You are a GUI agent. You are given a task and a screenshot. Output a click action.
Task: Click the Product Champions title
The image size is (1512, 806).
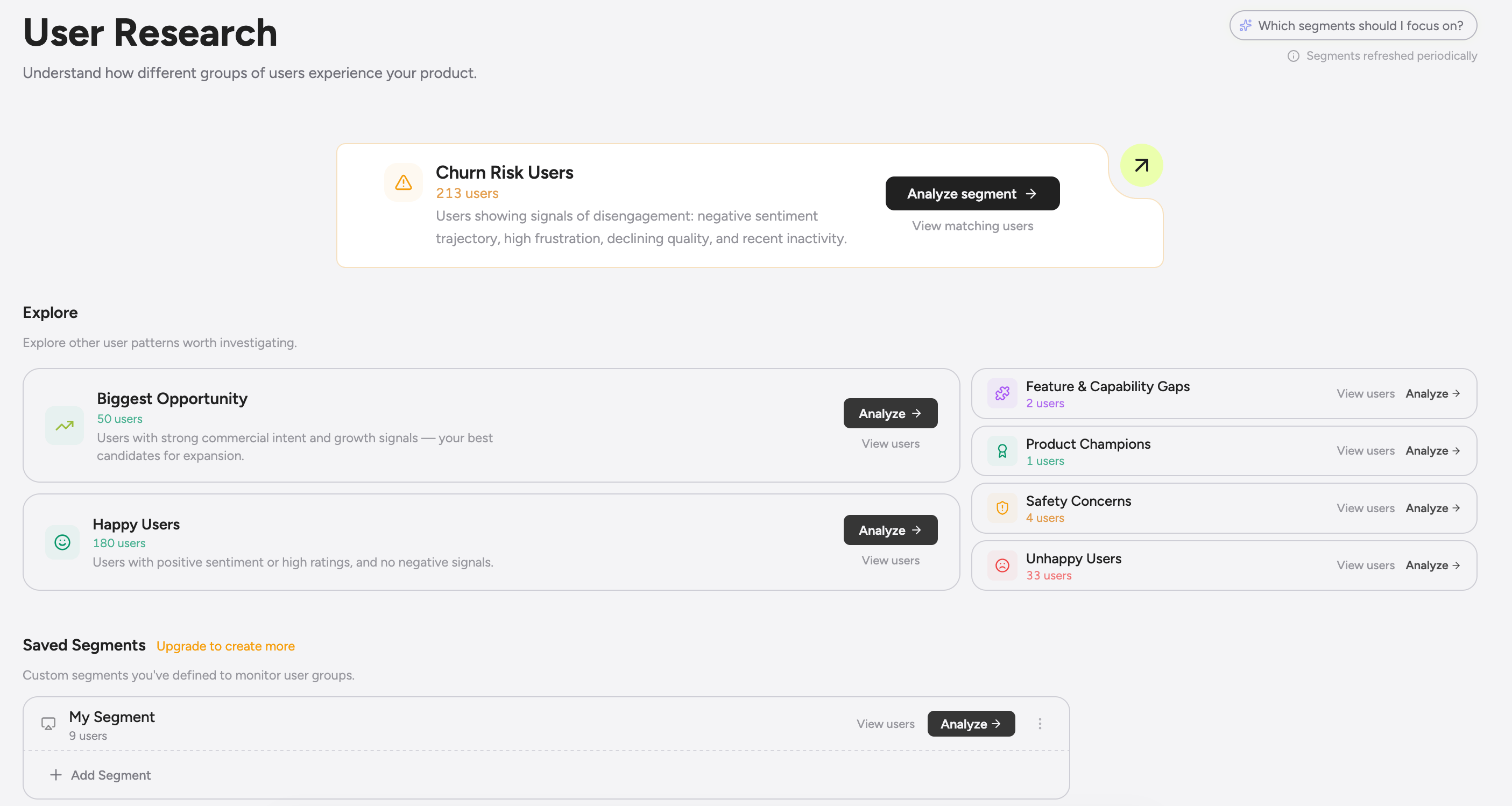[1088, 444]
